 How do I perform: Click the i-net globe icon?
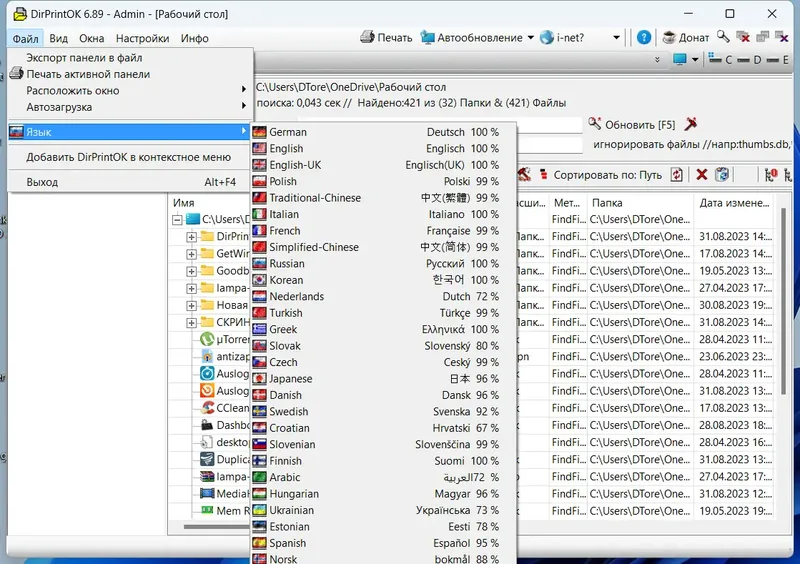tap(546, 37)
